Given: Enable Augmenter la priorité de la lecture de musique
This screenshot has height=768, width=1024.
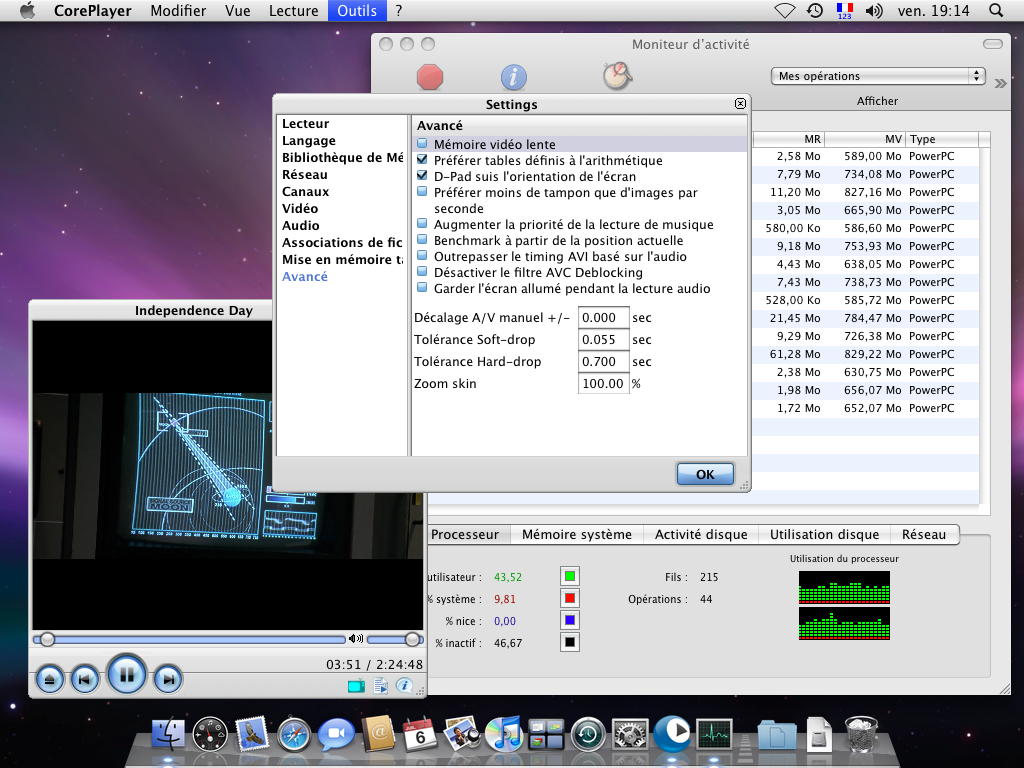Looking at the screenshot, I should tap(422, 223).
